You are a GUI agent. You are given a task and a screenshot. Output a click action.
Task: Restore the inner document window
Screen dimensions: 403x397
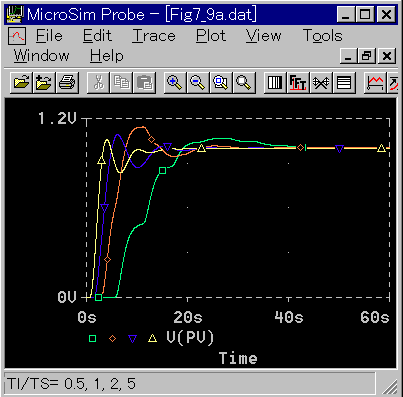click(x=367, y=56)
